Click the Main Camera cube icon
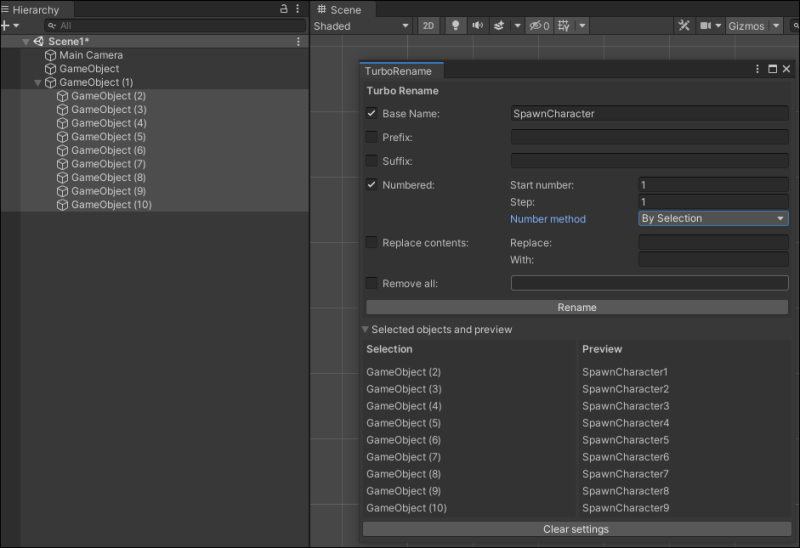The image size is (800, 548). point(50,55)
